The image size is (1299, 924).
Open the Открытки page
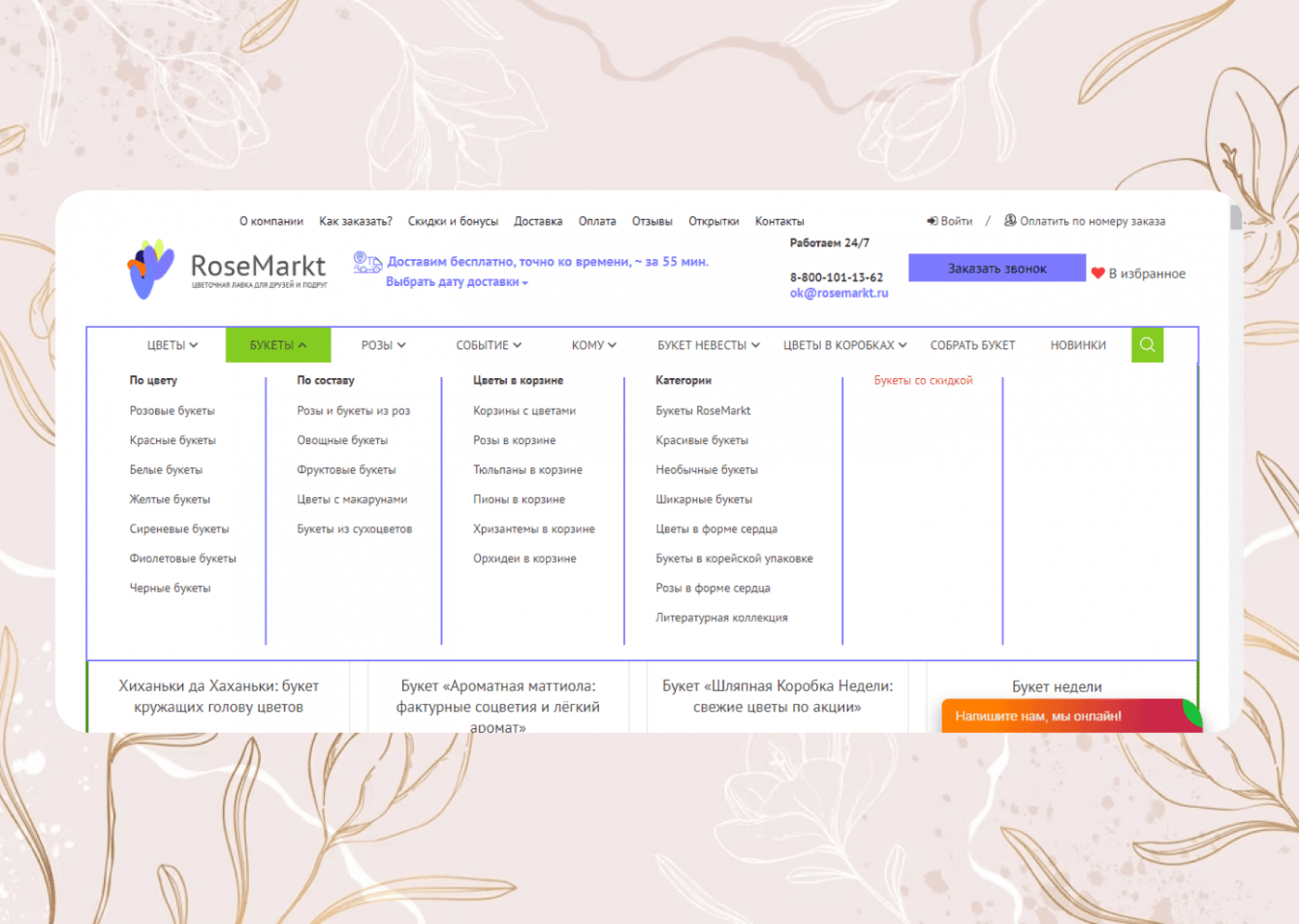[x=713, y=221]
